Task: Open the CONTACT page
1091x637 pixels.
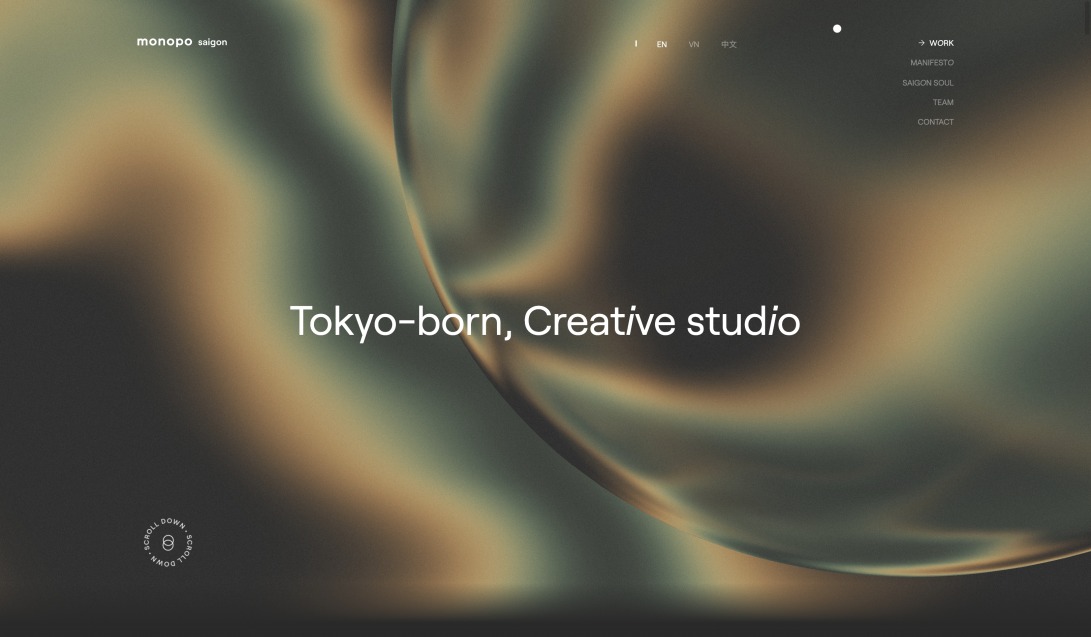Action: click(x=935, y=121)
